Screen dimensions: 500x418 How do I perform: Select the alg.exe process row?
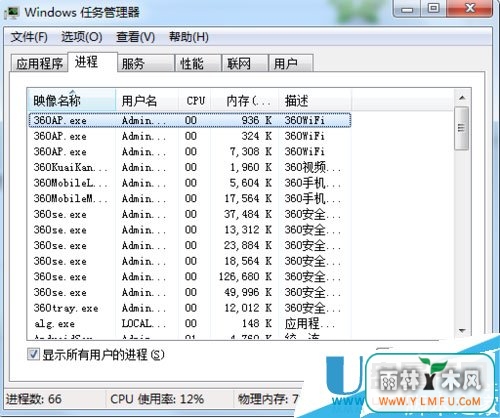point(190,324)
